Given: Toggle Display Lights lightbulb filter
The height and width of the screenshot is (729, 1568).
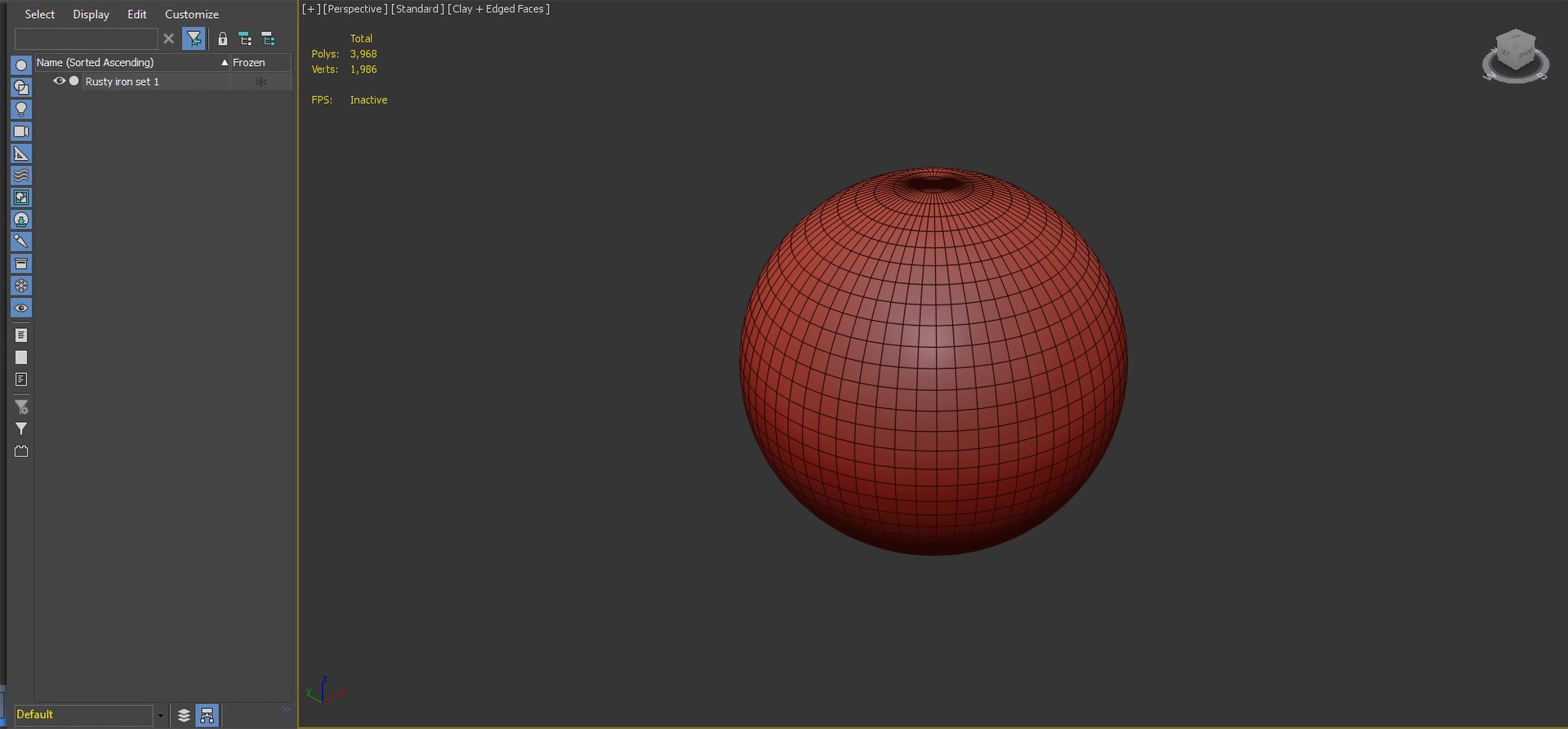Looking at the screenshot, I should click(x=21, y=109).
